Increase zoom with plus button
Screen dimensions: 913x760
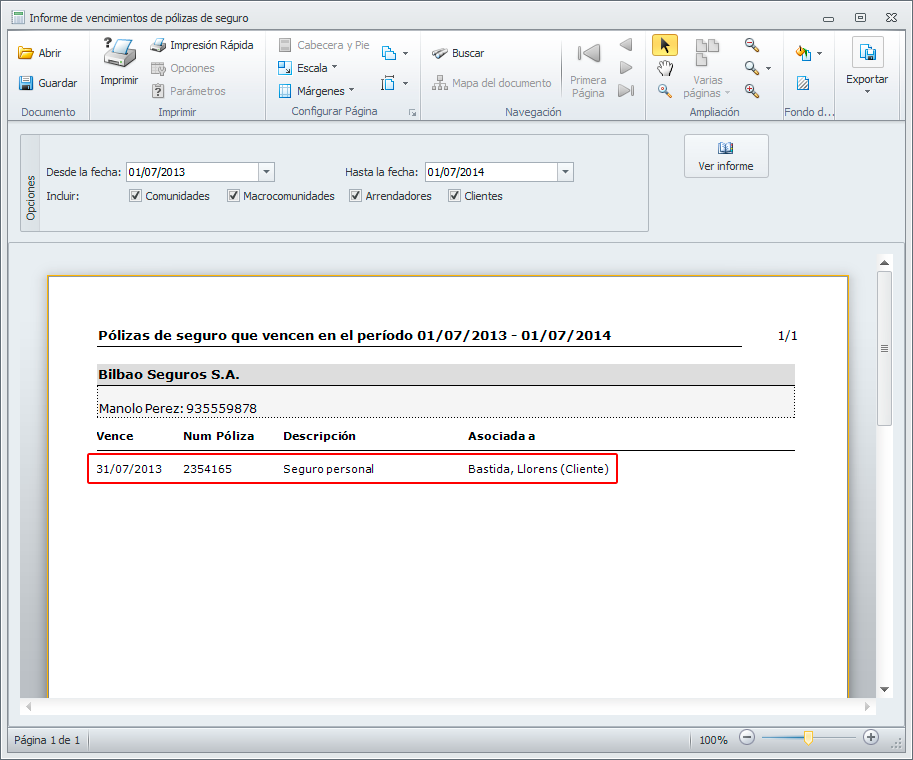[870, 738]
